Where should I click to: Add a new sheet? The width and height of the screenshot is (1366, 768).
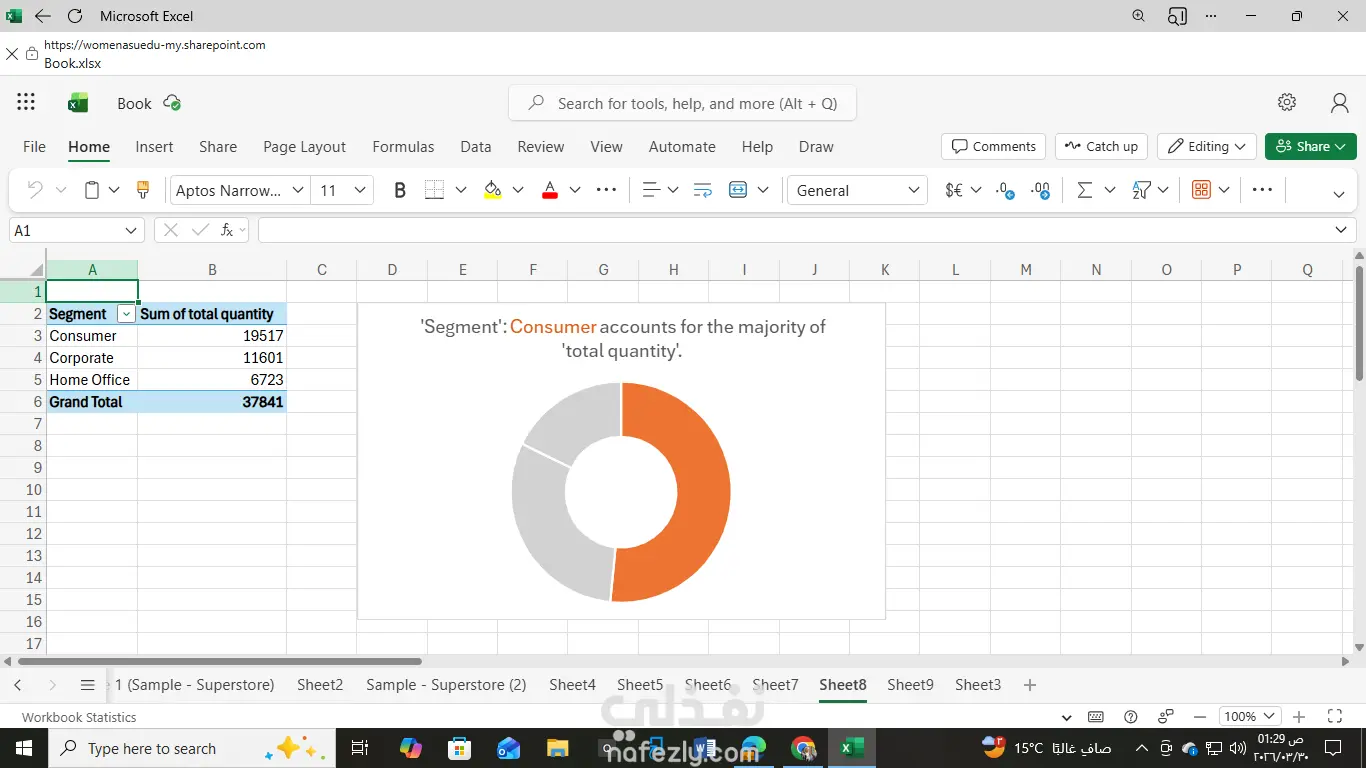click(1030, 685)
